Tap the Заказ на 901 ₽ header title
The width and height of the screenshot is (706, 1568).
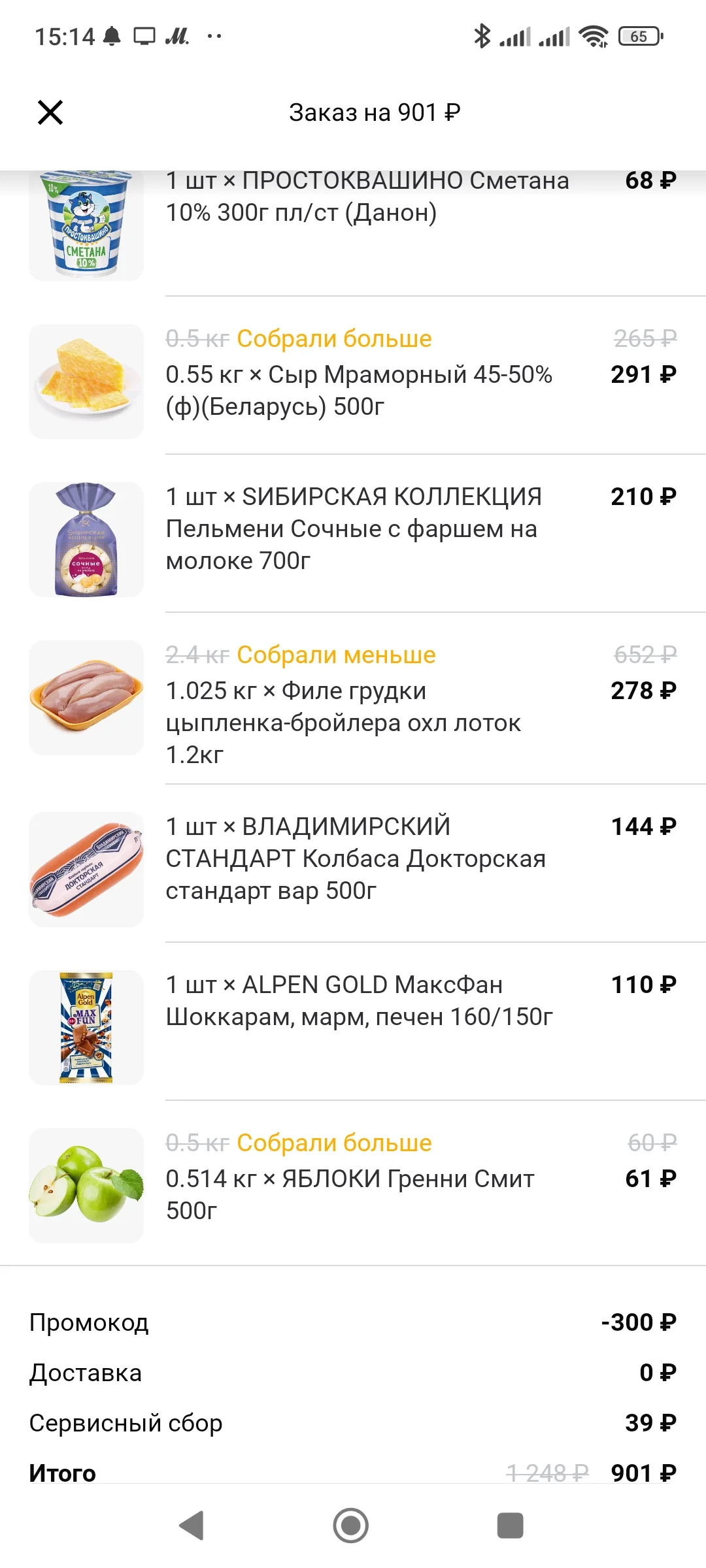click(375, 112)
